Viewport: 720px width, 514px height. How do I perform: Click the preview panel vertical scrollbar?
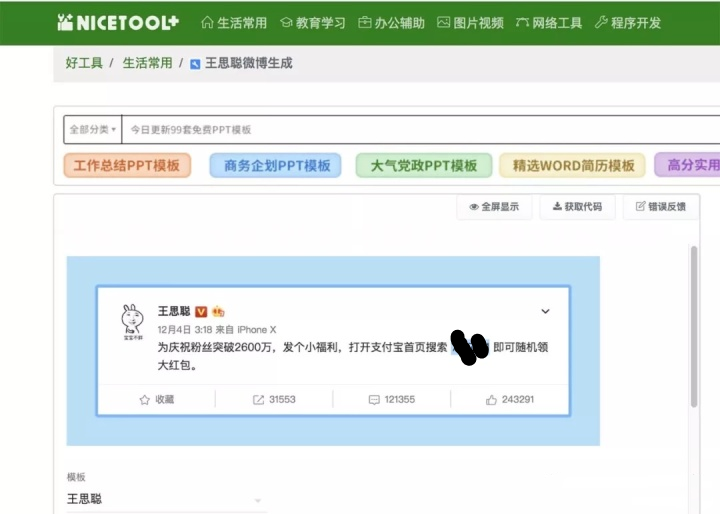694,326
